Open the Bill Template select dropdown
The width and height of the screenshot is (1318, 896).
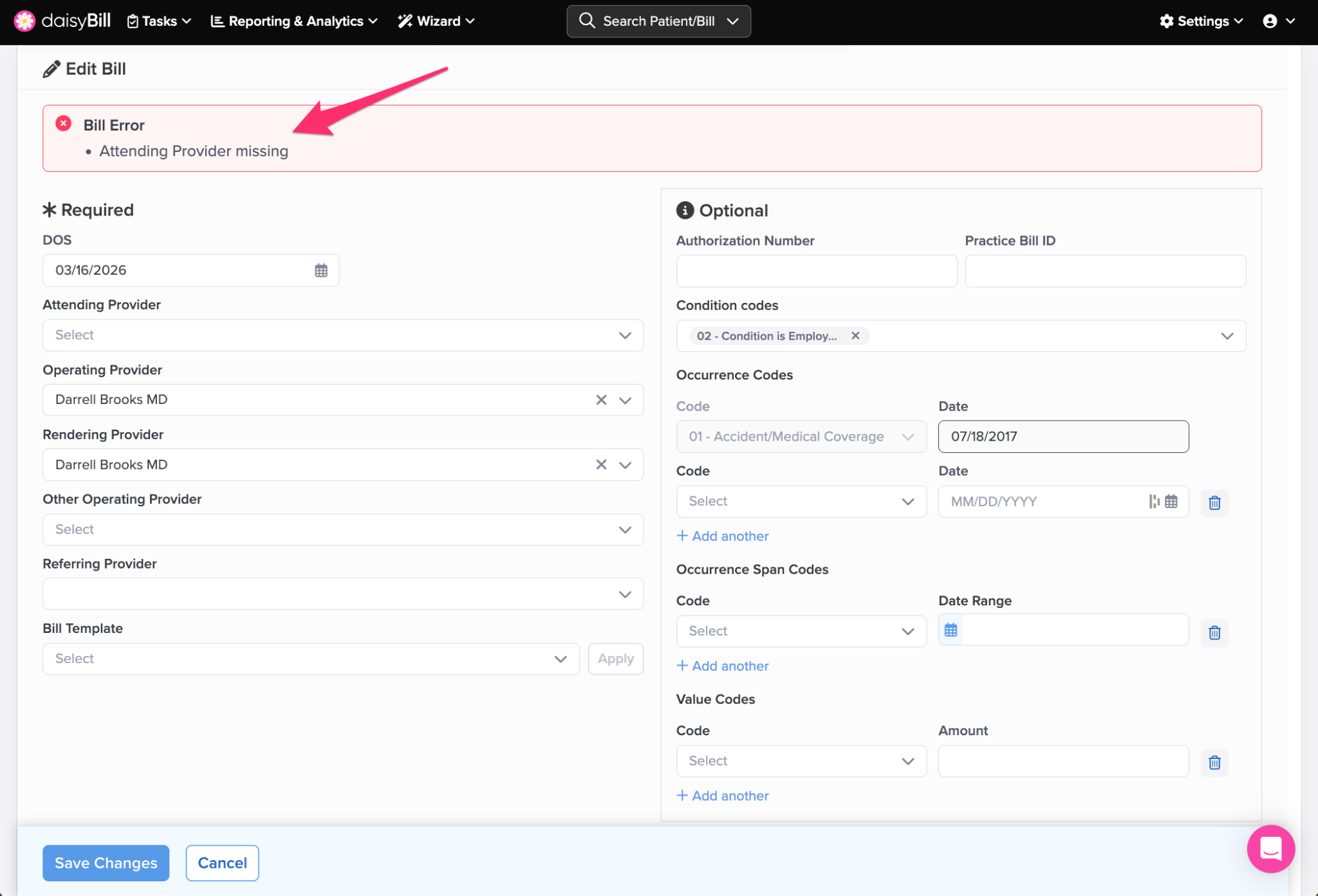(310, 659)
